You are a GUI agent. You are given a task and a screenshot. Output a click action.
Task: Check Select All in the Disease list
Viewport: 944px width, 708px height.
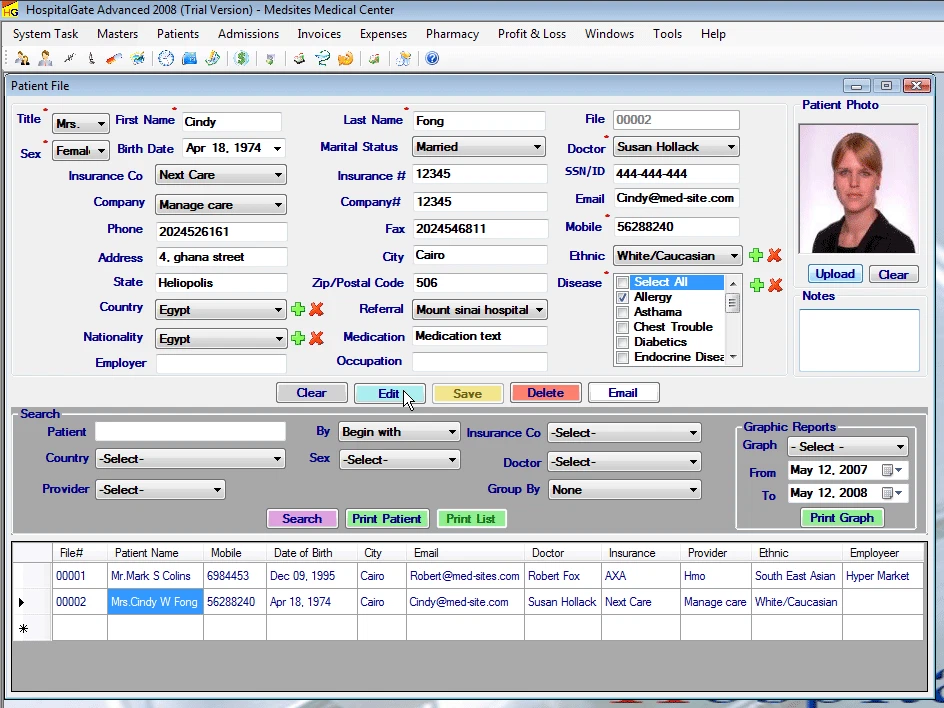[x=622, y=281]
